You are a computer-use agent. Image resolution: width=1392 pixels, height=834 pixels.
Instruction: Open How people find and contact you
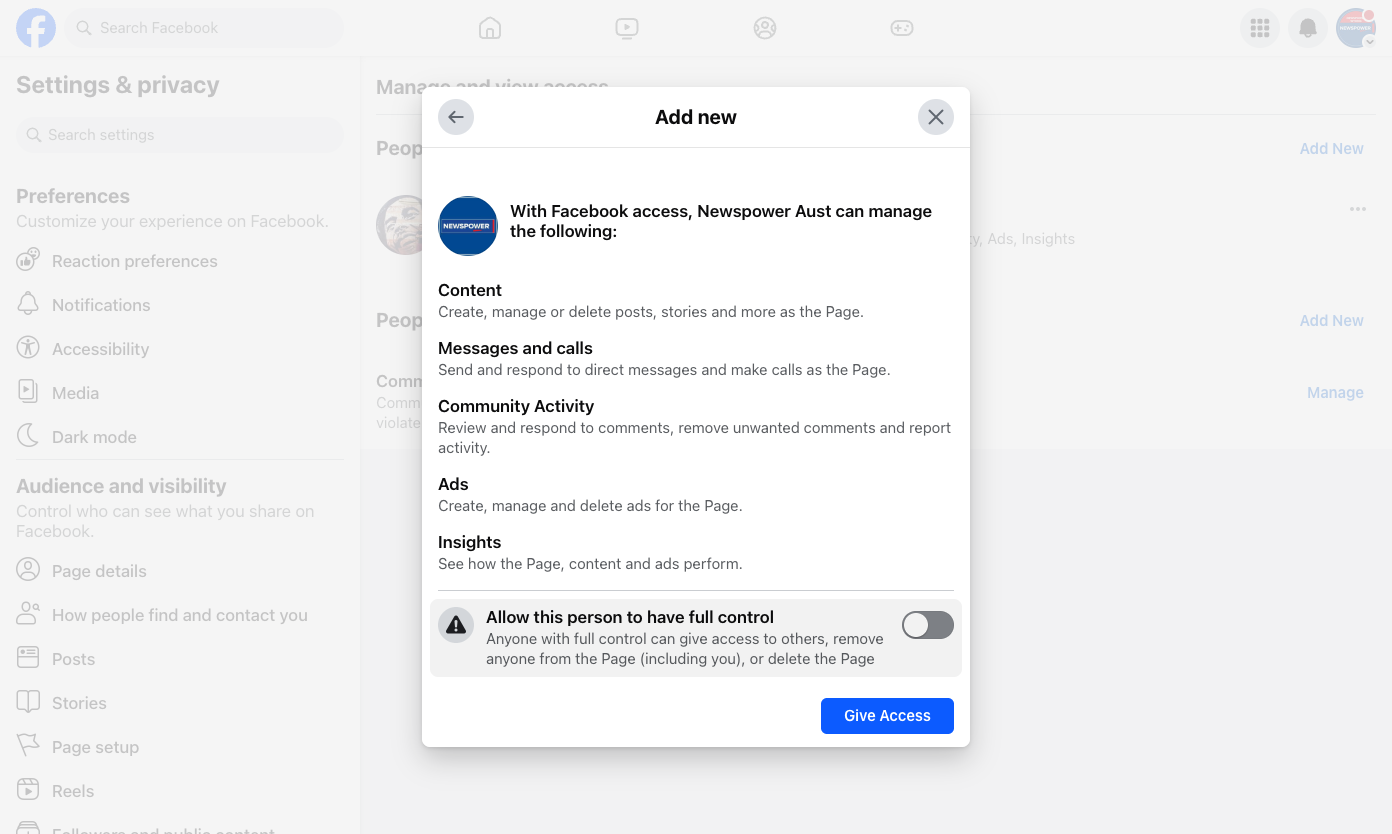tap(180, 615)
